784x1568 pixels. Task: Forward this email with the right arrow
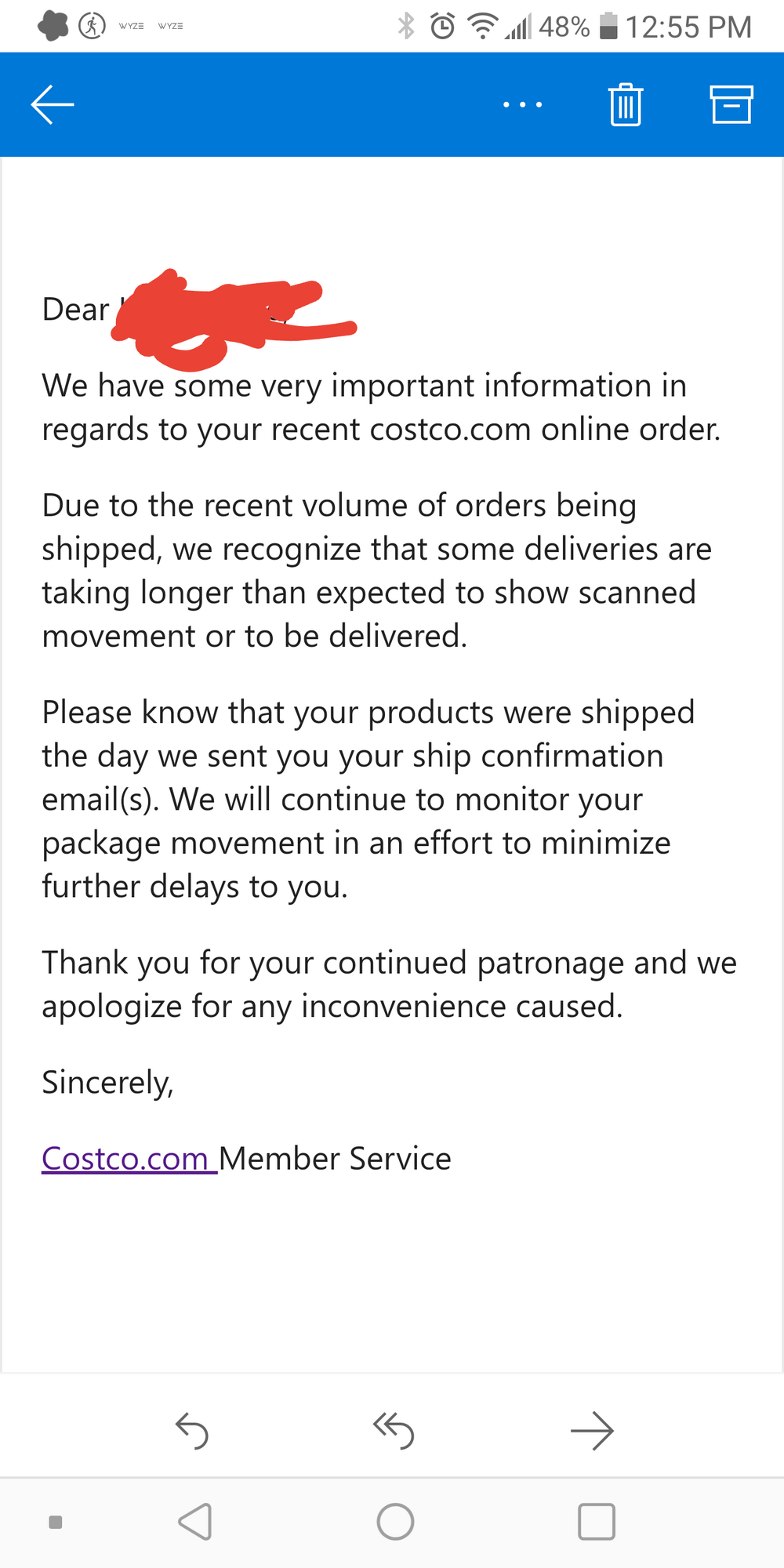(x=592, y=1431)
